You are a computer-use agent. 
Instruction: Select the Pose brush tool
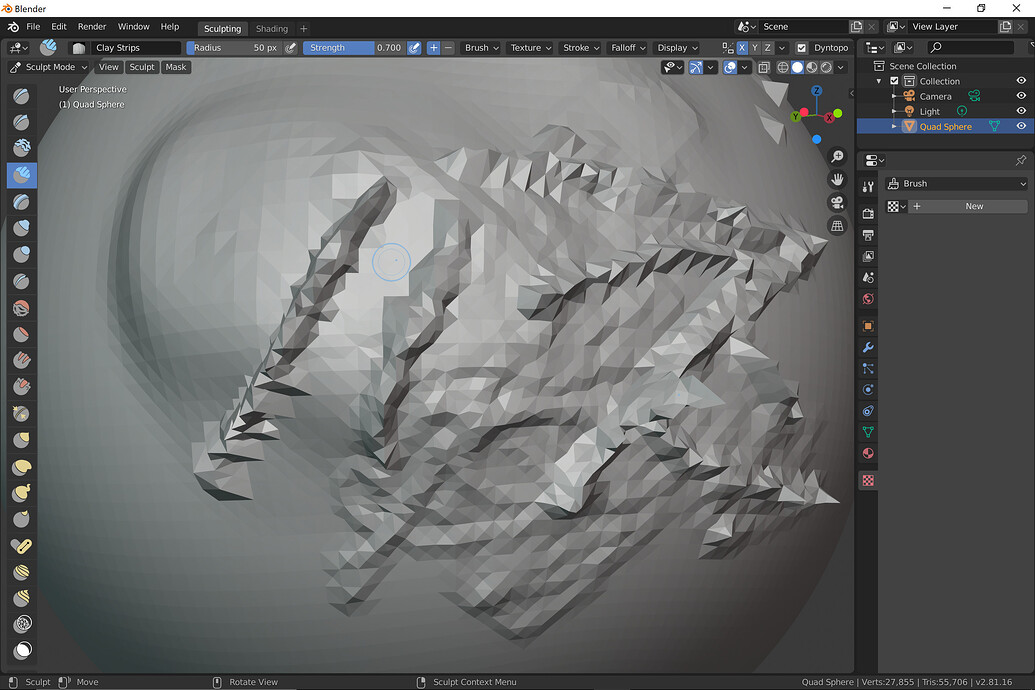(21, 545)
